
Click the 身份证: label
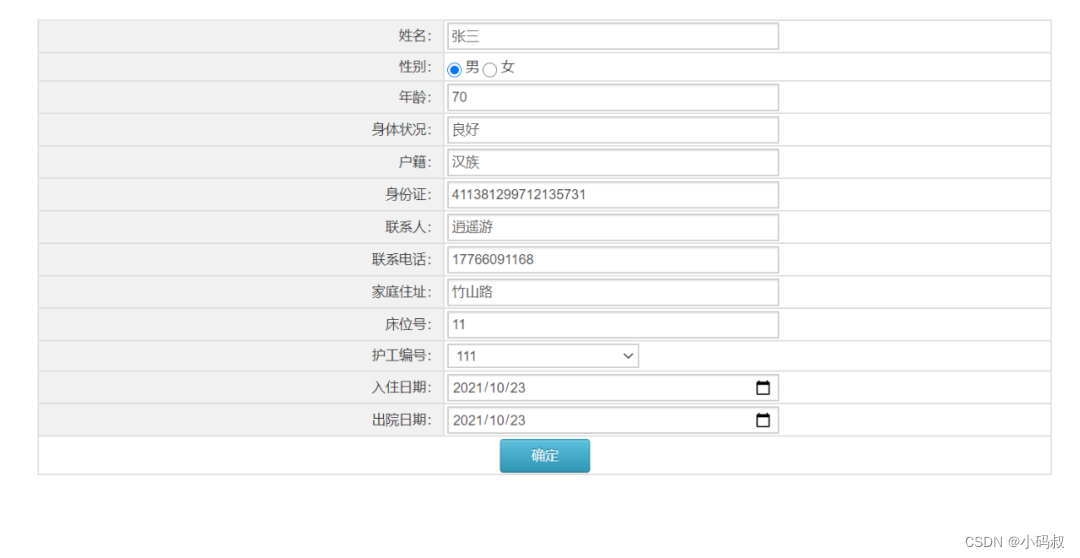click(x=408, y=194)
